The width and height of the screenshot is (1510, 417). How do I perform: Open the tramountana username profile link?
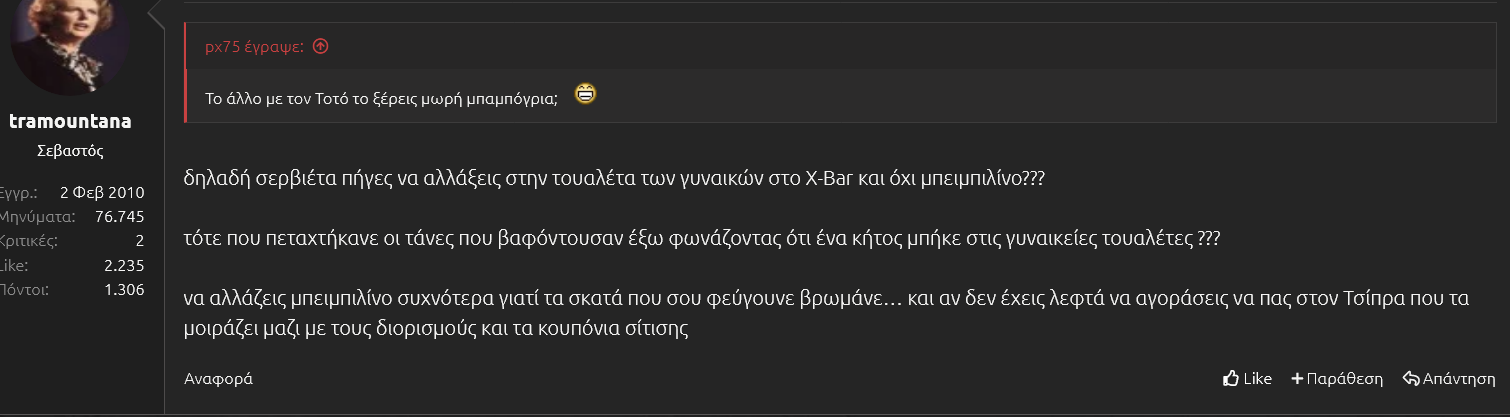click(70, 121)
